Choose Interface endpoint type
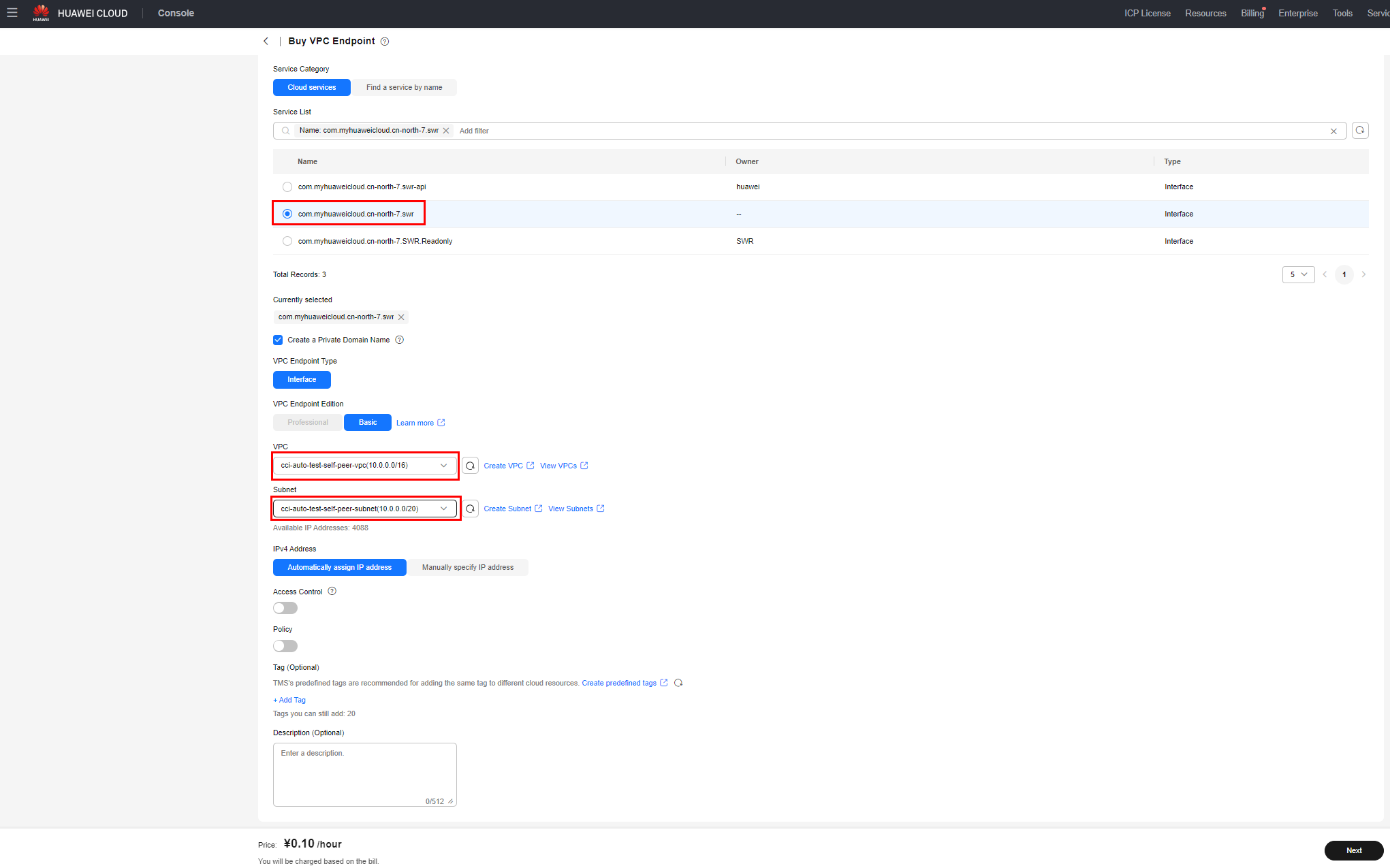1390x868 pixels. (302, 380)
